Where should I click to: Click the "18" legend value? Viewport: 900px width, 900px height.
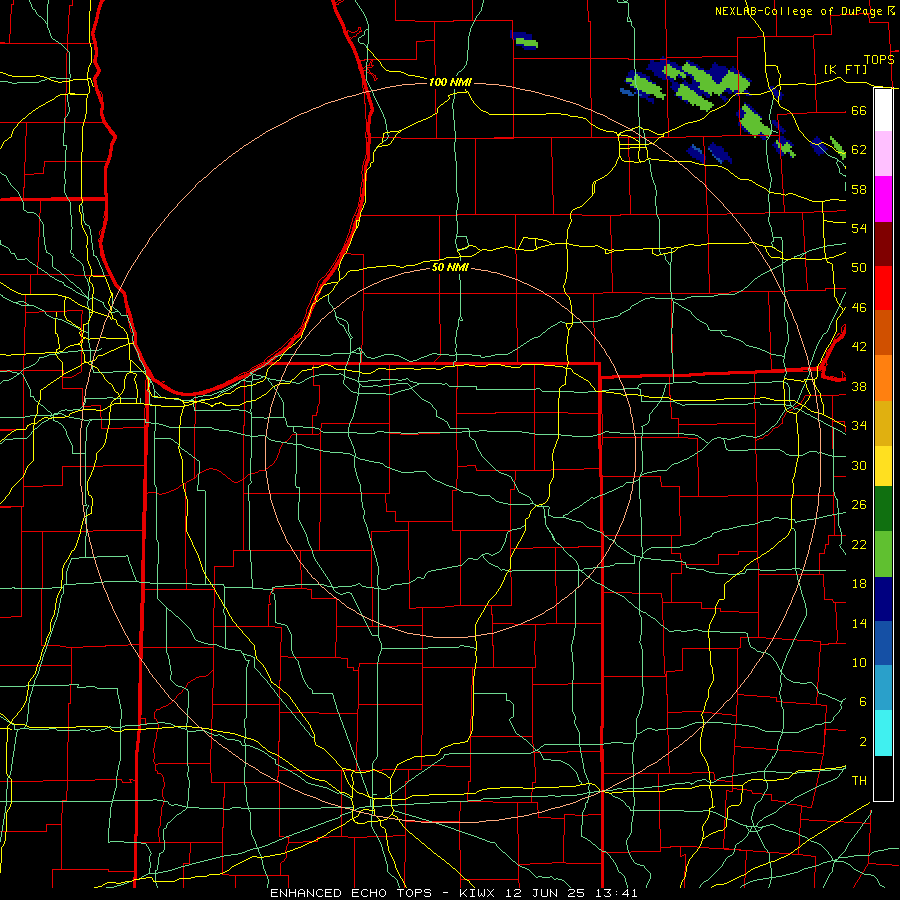(x=859, y=584)
